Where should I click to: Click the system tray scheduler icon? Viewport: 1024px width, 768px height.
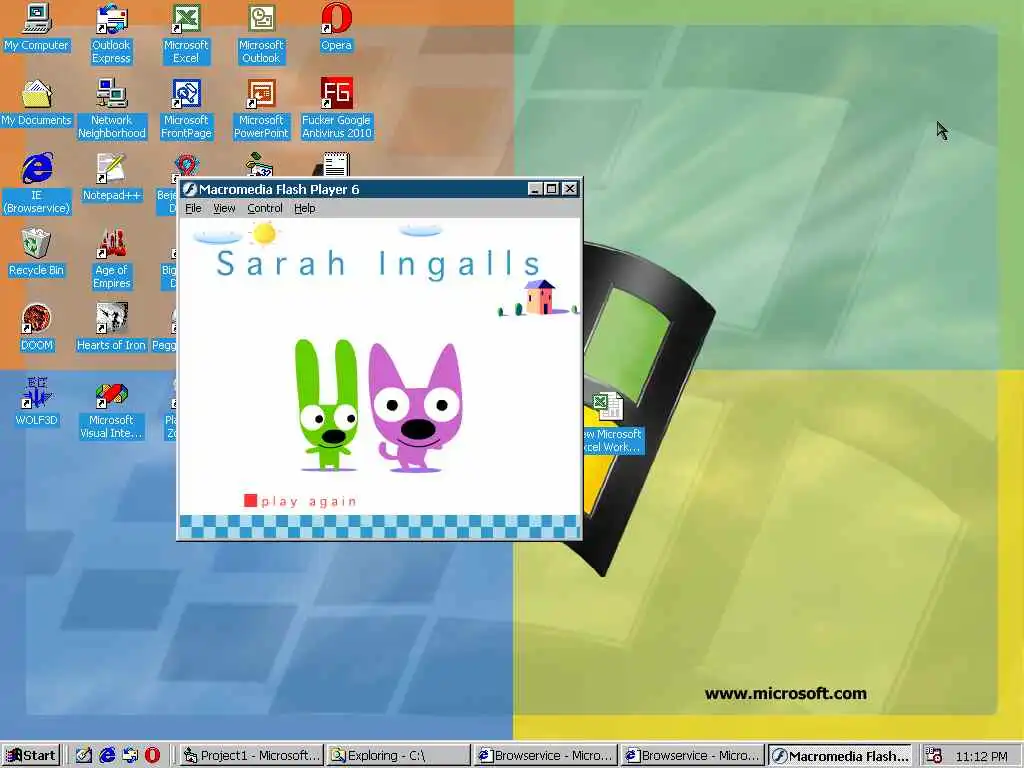pyautogui.click(x=935, y=756)
